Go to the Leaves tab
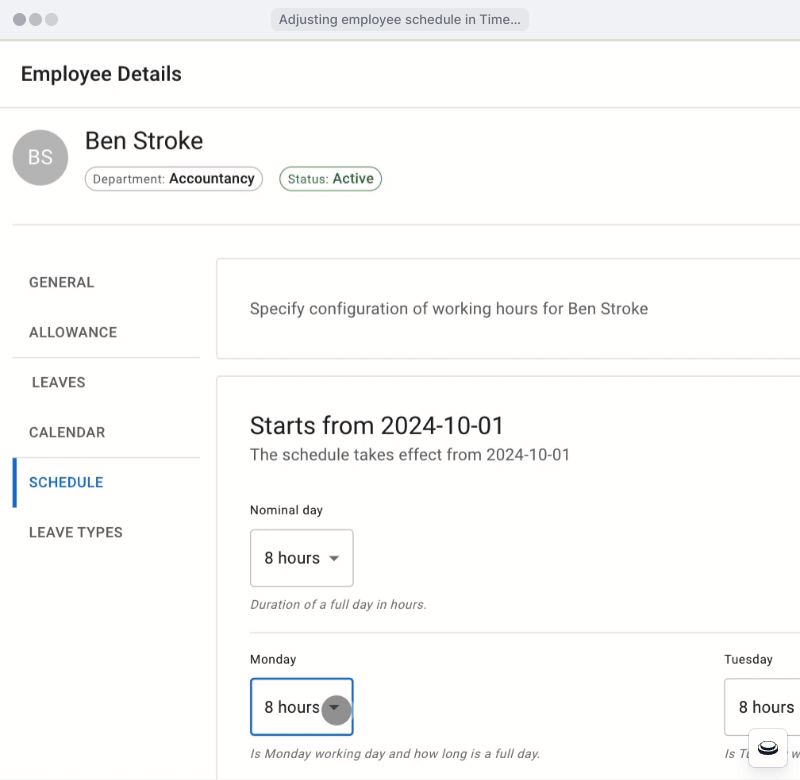Screen dimensions: 800x780 click(58, 382)
